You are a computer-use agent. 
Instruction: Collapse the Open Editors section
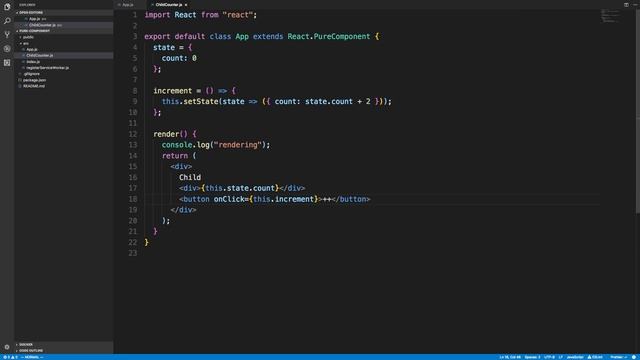point(64,13)
